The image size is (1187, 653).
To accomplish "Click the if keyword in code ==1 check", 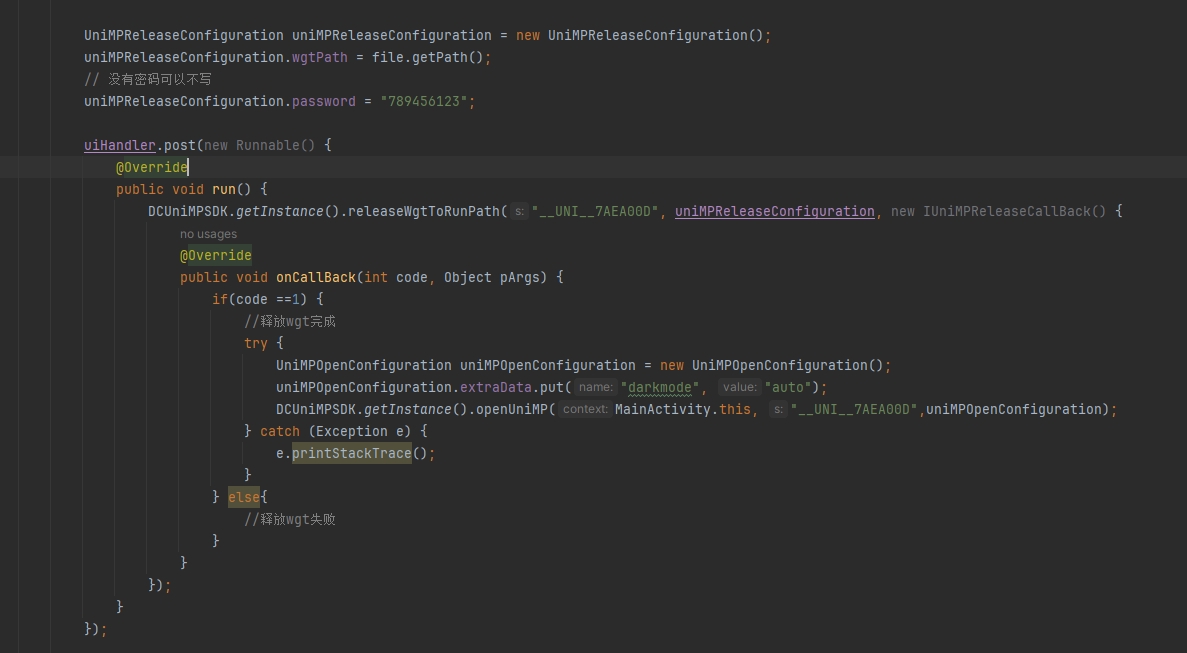I will (220, 299).
